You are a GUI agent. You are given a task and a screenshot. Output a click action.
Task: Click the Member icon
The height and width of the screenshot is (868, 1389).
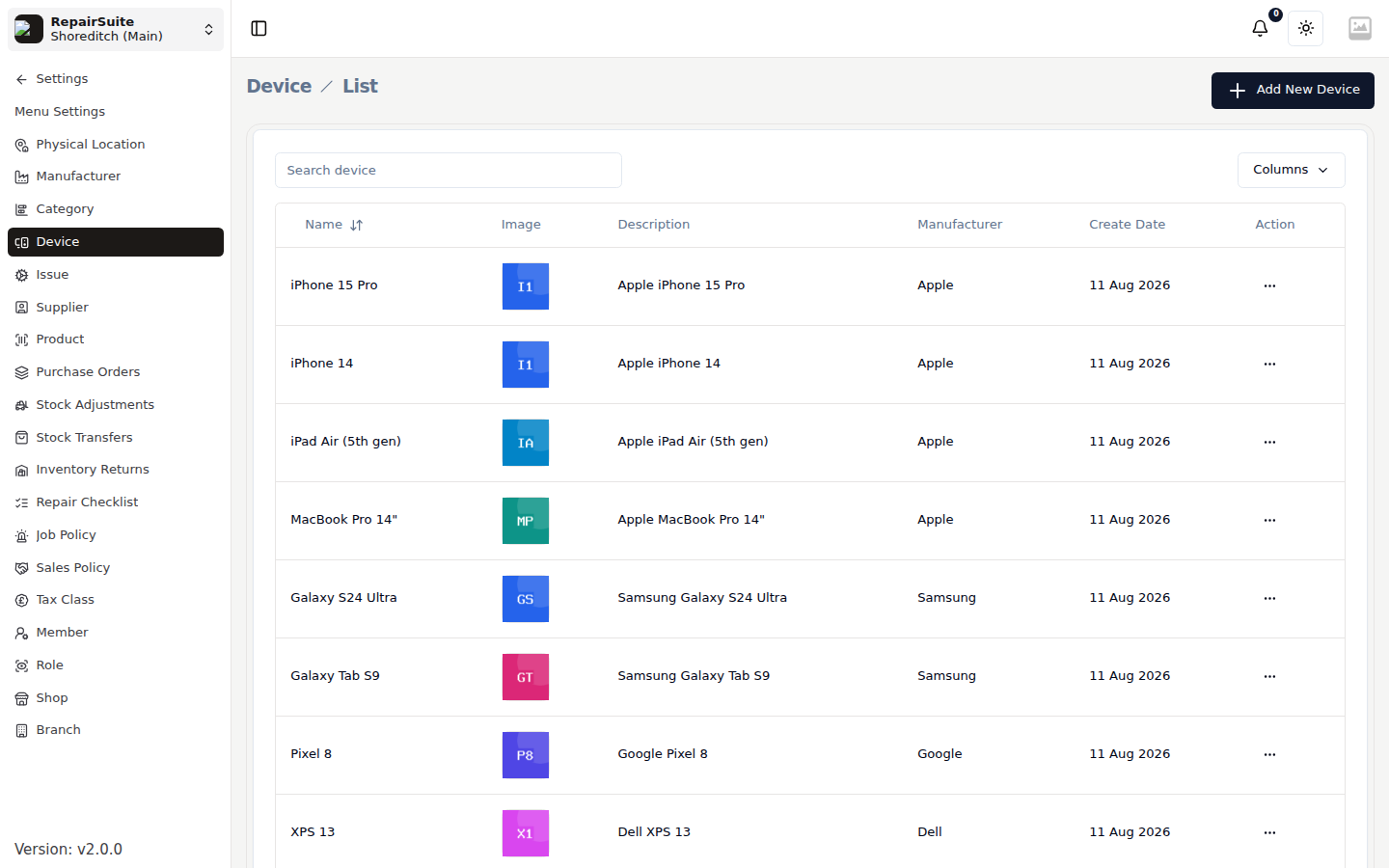21,633
